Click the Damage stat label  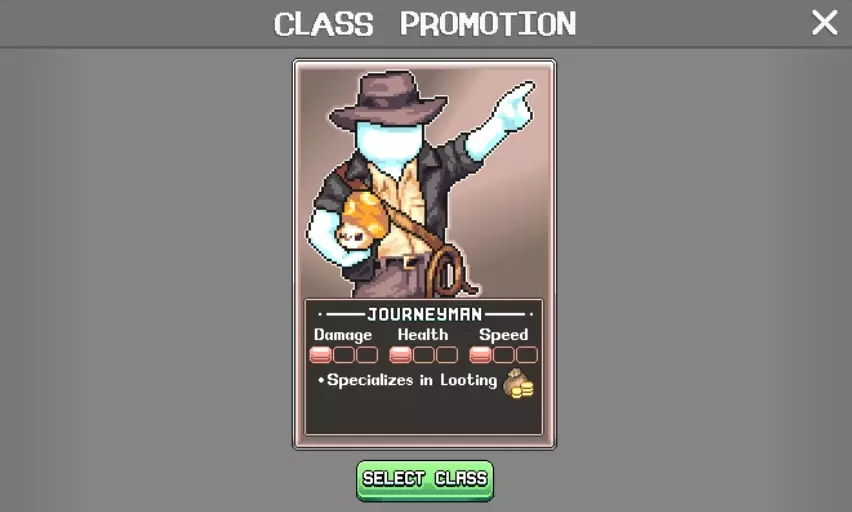pos(343,335)
